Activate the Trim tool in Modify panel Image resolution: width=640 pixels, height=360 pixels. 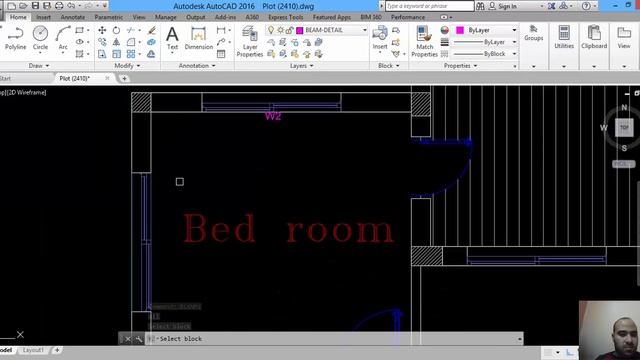click(x=131, y=30)
